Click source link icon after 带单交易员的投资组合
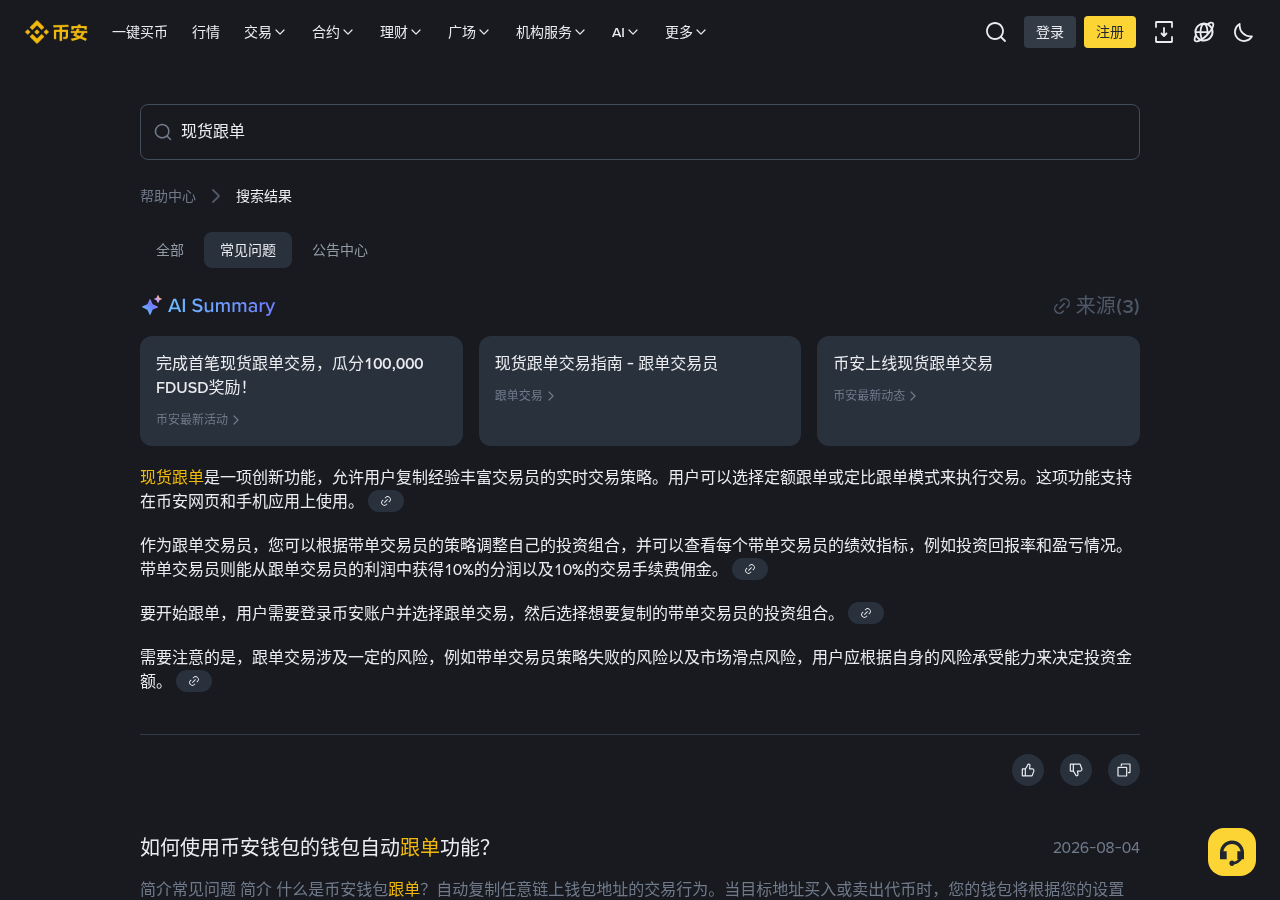 866,613
